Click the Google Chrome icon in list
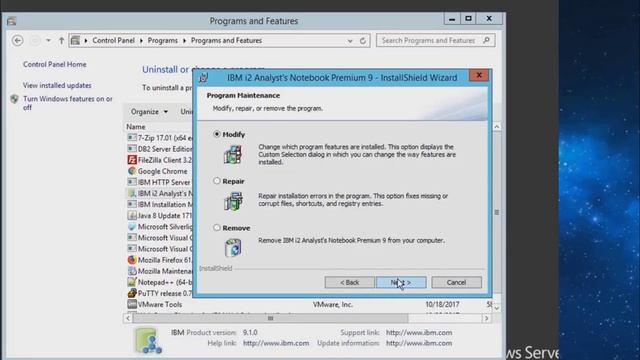Image resolution: width=640 pixels, height=360 pixels. coord(131,171)
